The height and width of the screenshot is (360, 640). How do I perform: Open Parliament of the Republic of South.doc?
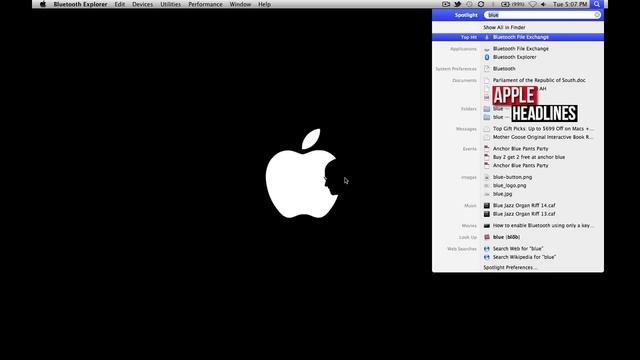[x=539, y=80]
